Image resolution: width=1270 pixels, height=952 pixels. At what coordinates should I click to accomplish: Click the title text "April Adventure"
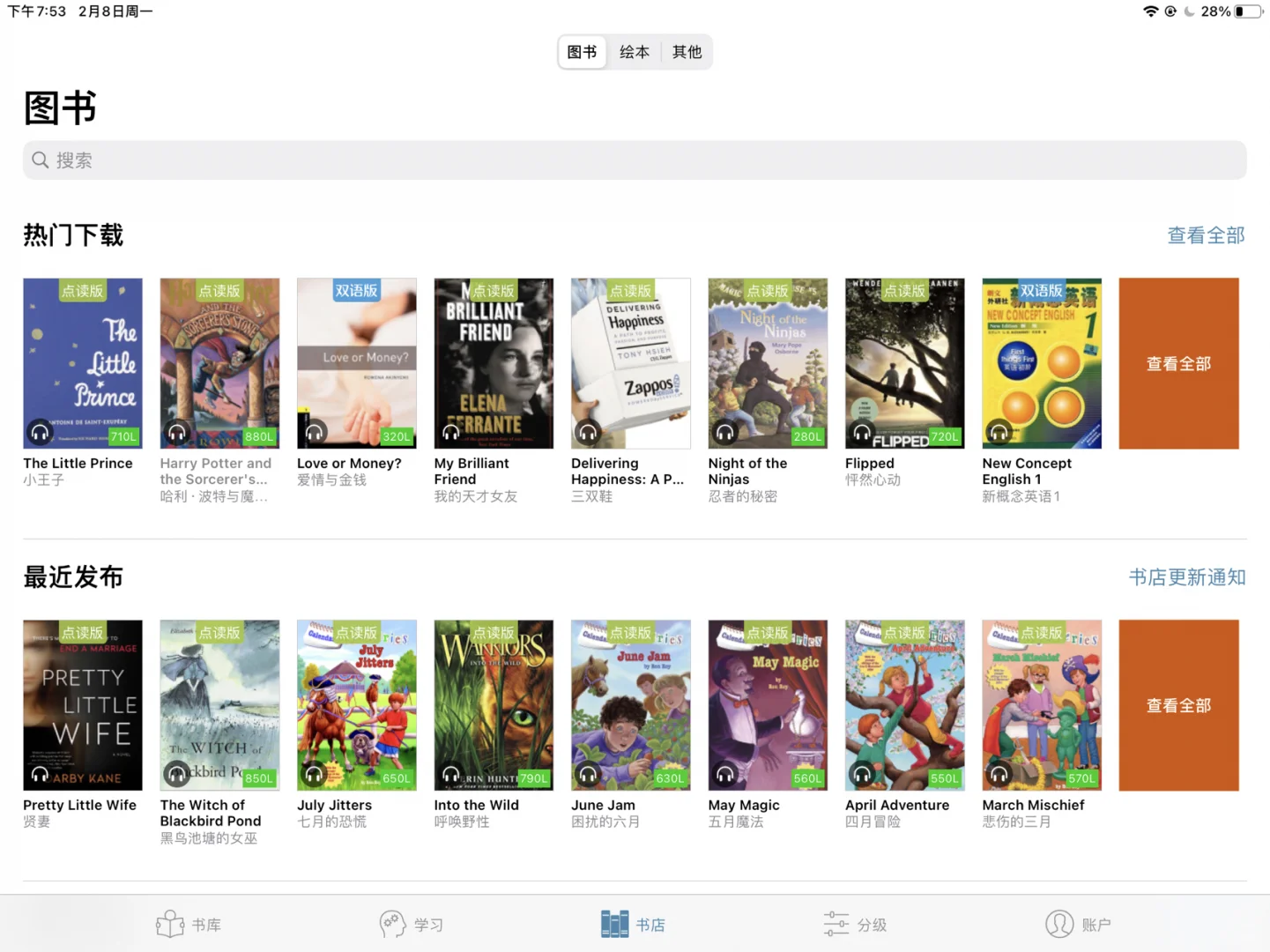click(x=897, y=806)
